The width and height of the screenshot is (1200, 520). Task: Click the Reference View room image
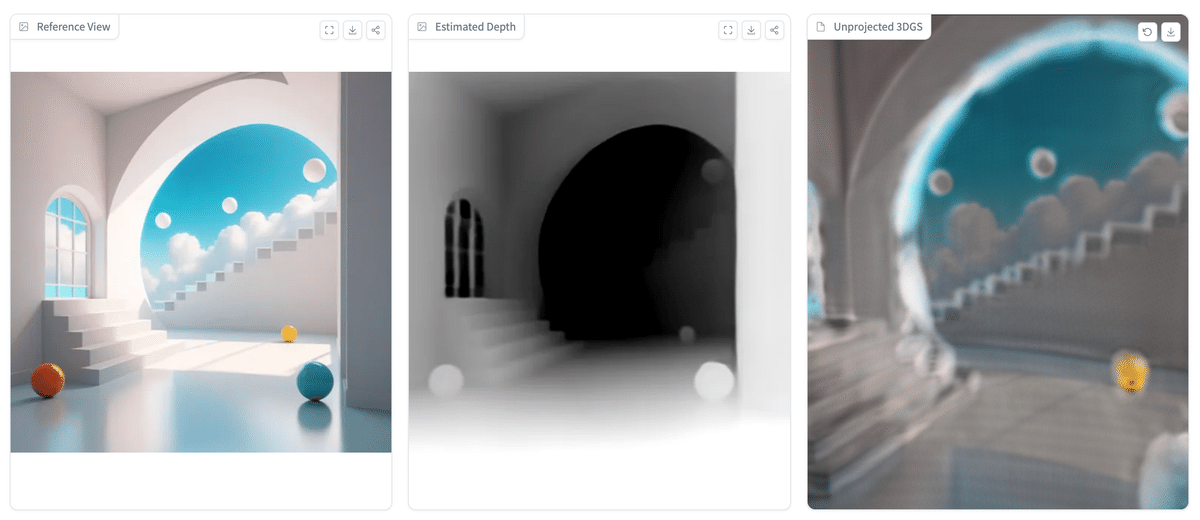(x=201, y=262)
